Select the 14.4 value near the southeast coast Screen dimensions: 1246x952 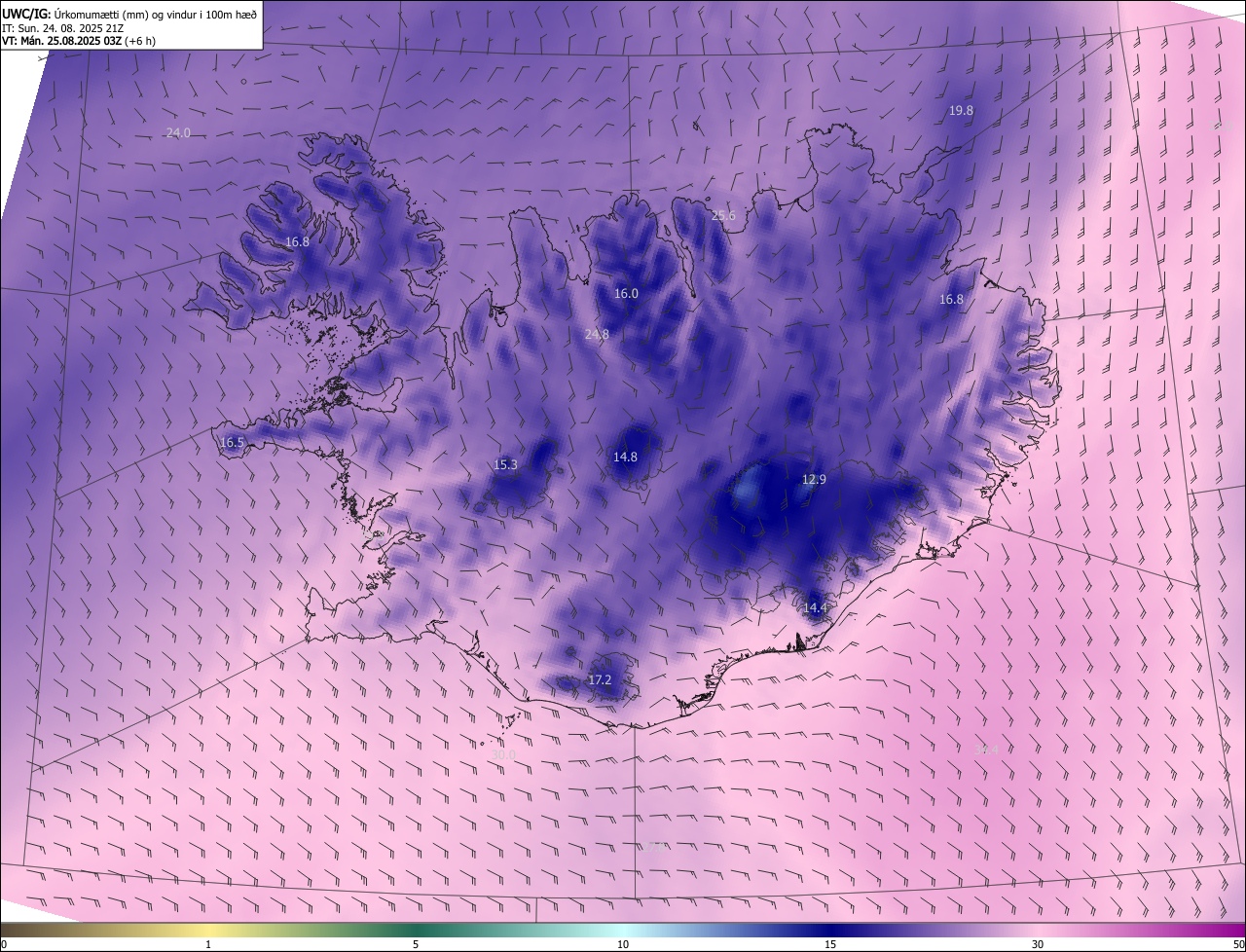click(x=814, y=607)
